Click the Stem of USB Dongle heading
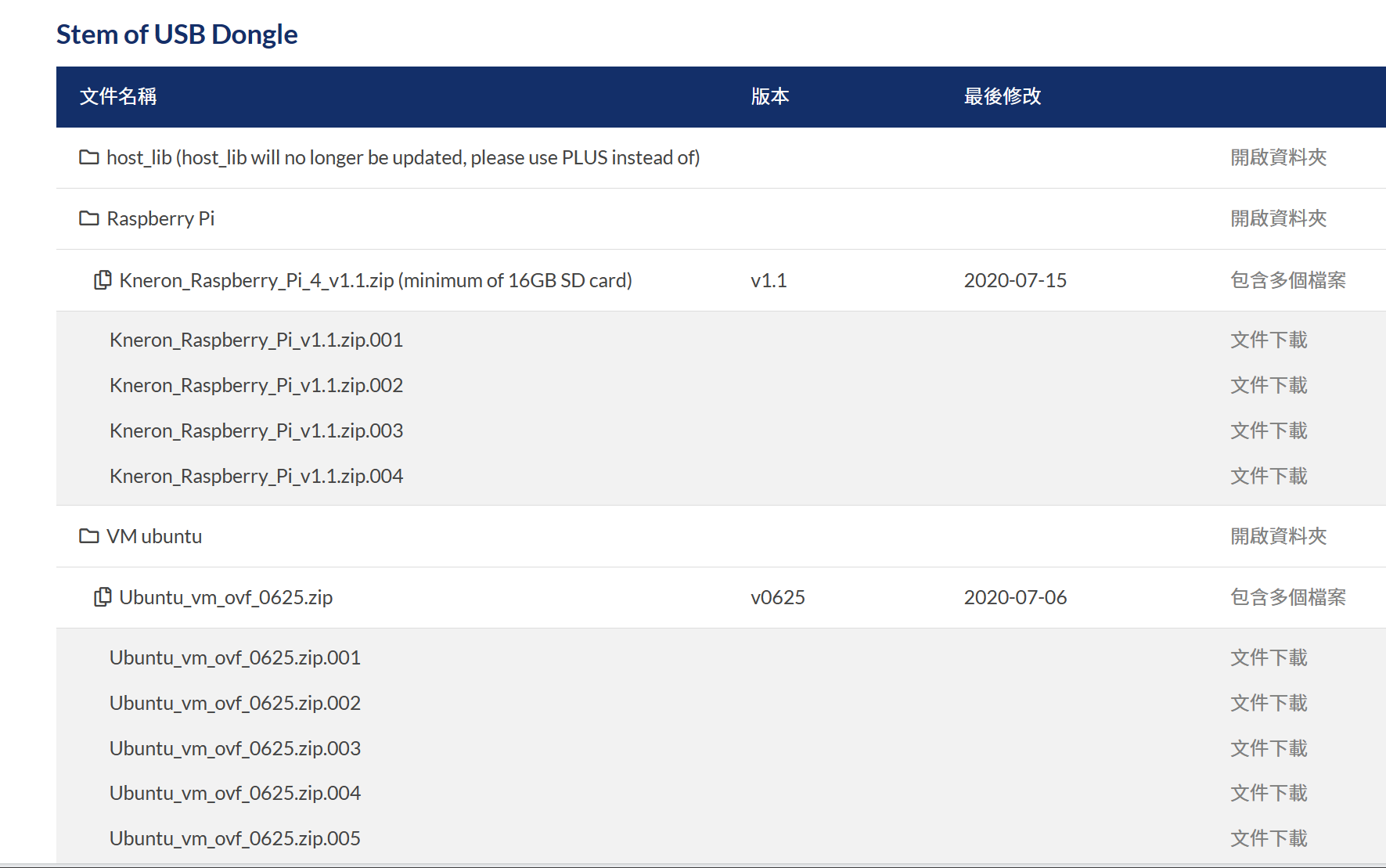 click(x=177, y=34)
